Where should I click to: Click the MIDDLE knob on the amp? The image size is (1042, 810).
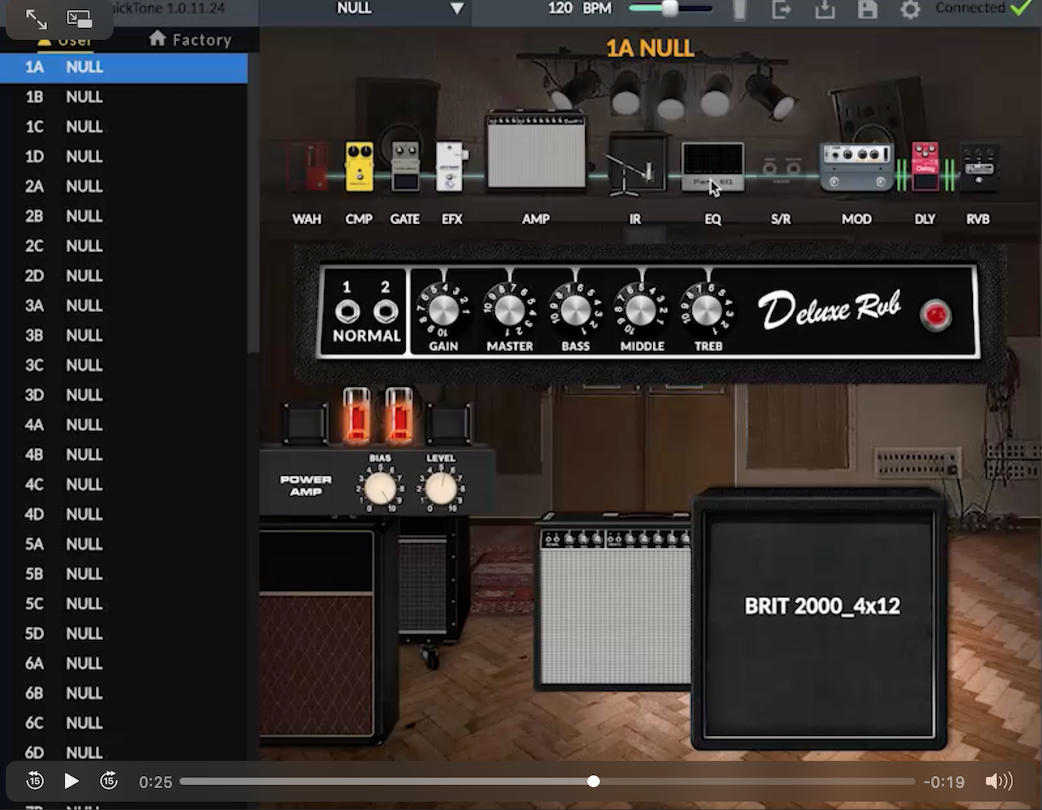click(641, 310)
